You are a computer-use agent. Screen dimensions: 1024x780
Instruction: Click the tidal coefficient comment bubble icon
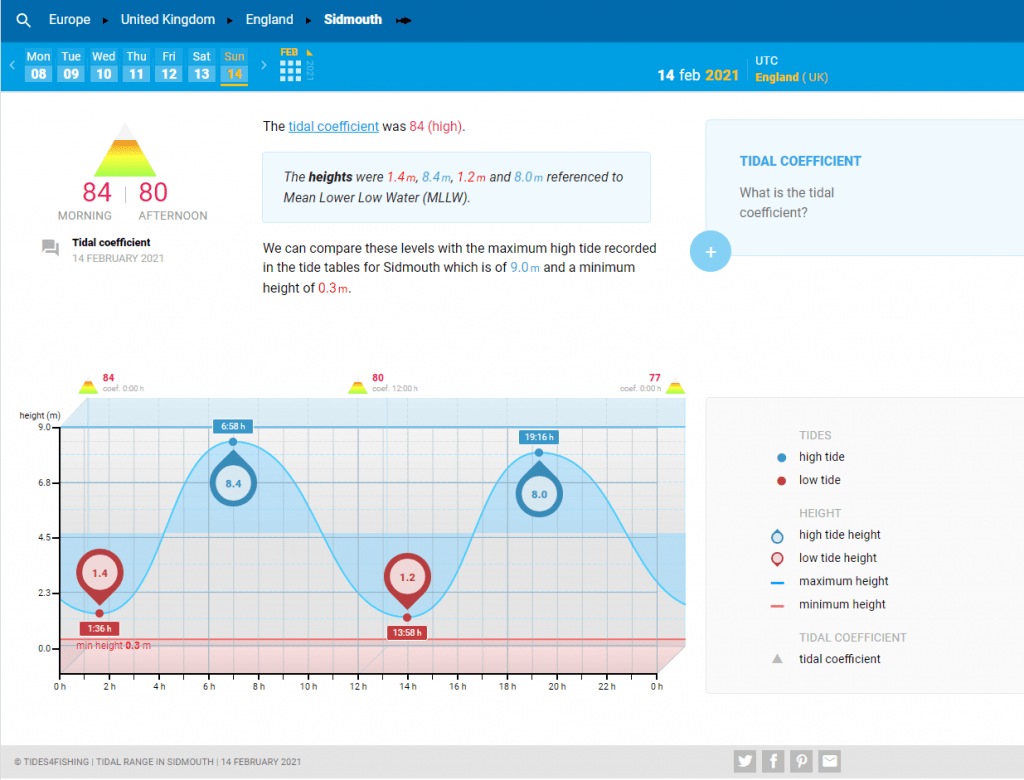[x=50, y=248]
